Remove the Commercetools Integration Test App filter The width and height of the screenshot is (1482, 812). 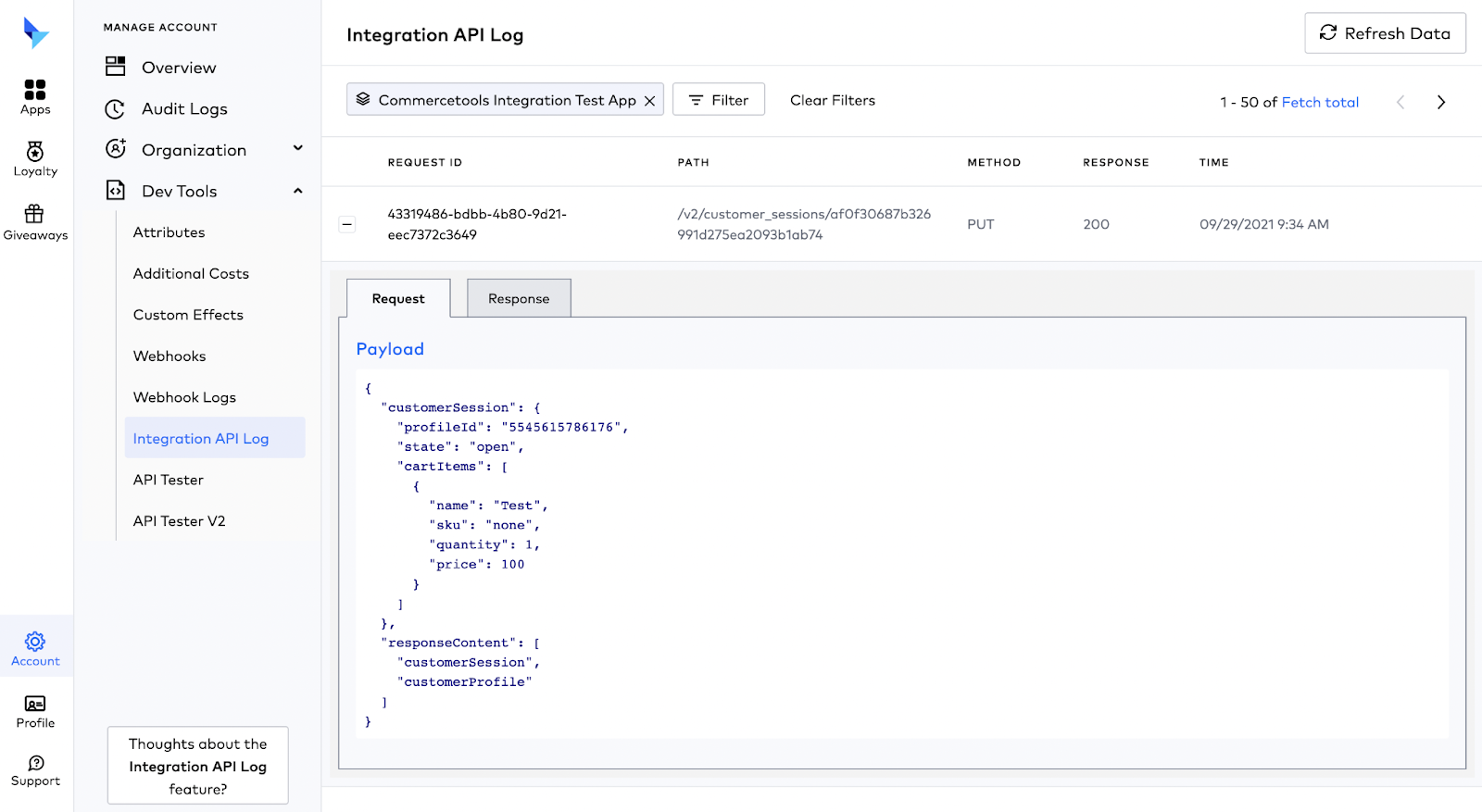(650, 101)
